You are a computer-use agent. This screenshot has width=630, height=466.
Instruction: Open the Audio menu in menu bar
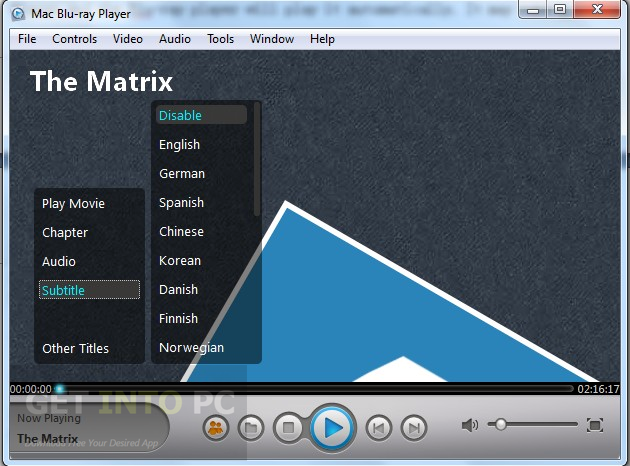[175, 39]
